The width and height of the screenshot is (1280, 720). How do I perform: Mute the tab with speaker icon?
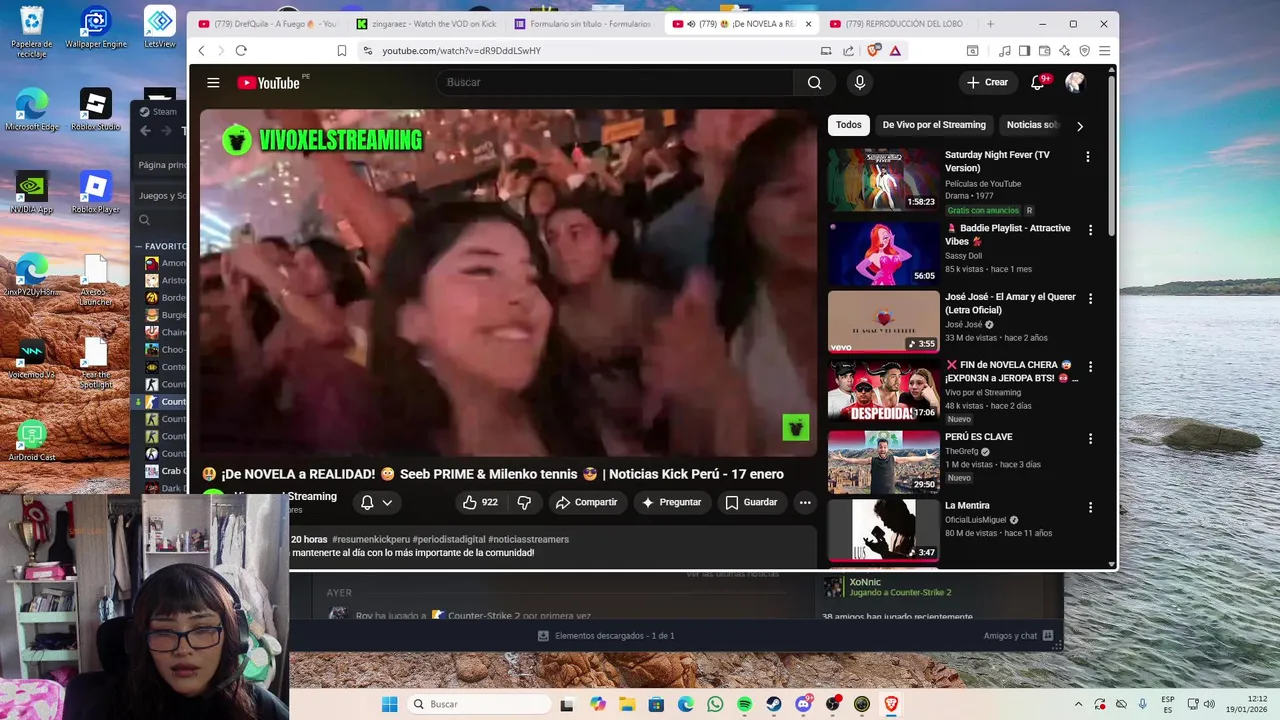pos(691,24)
